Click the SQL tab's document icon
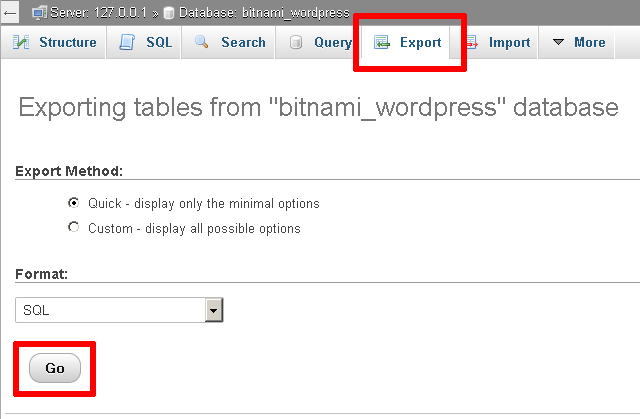 127,43
